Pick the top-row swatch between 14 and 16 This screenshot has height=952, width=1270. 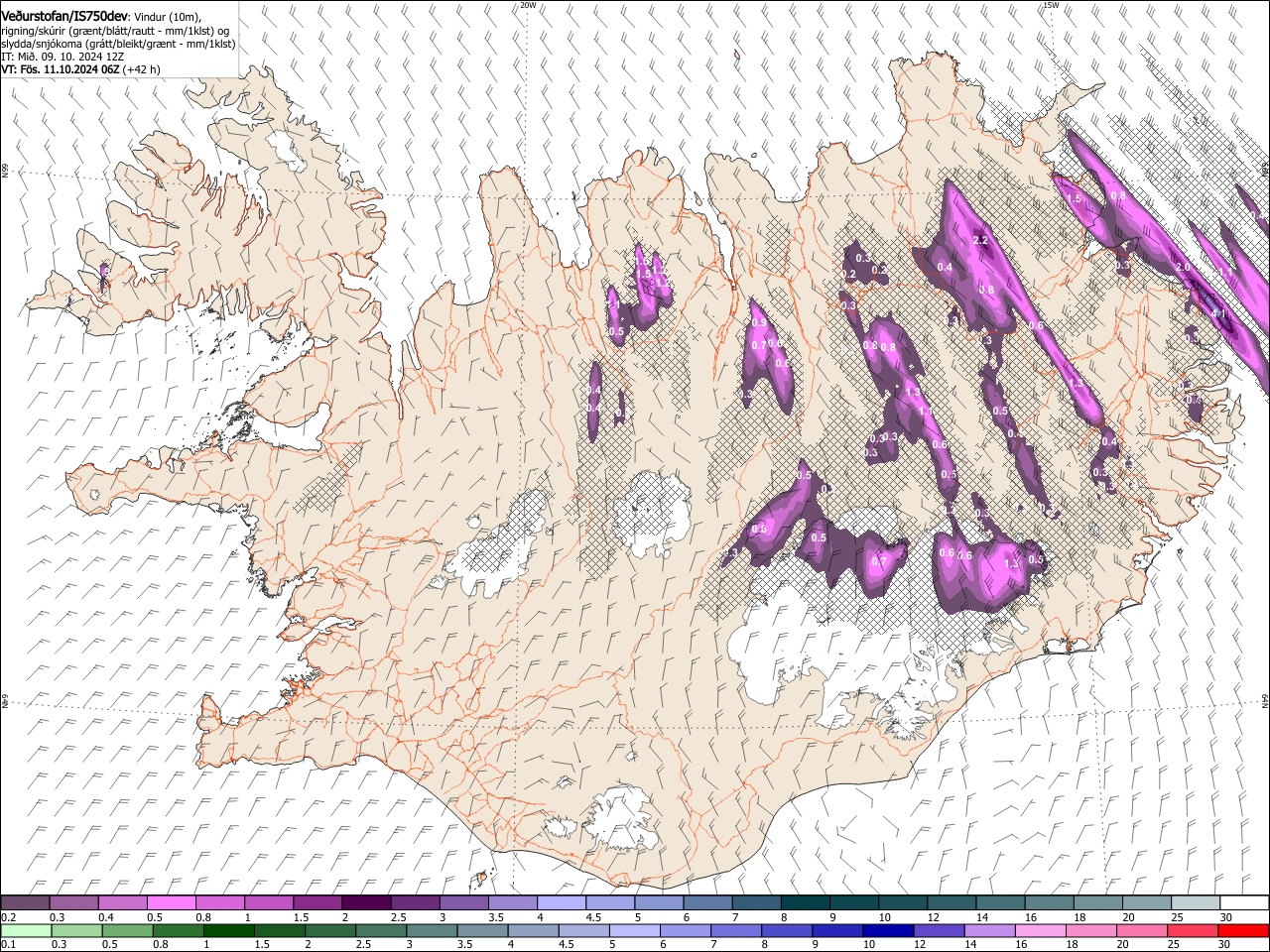tap(1000, 902)
